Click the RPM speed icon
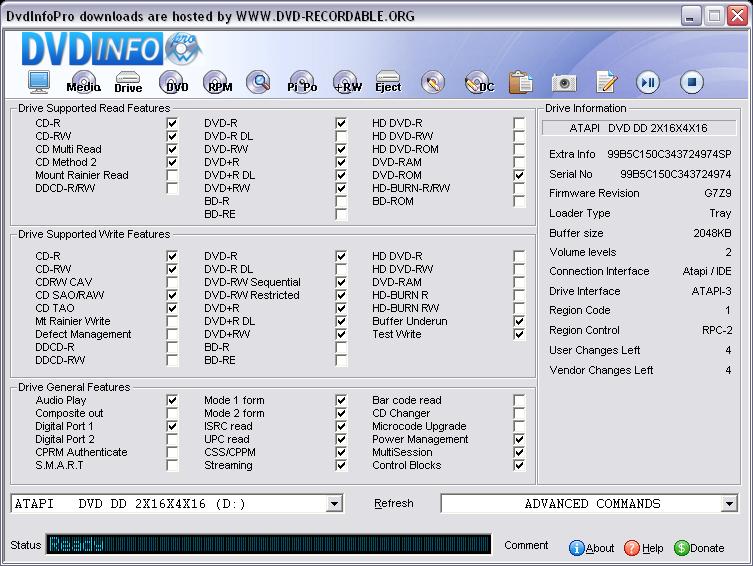 217,82
